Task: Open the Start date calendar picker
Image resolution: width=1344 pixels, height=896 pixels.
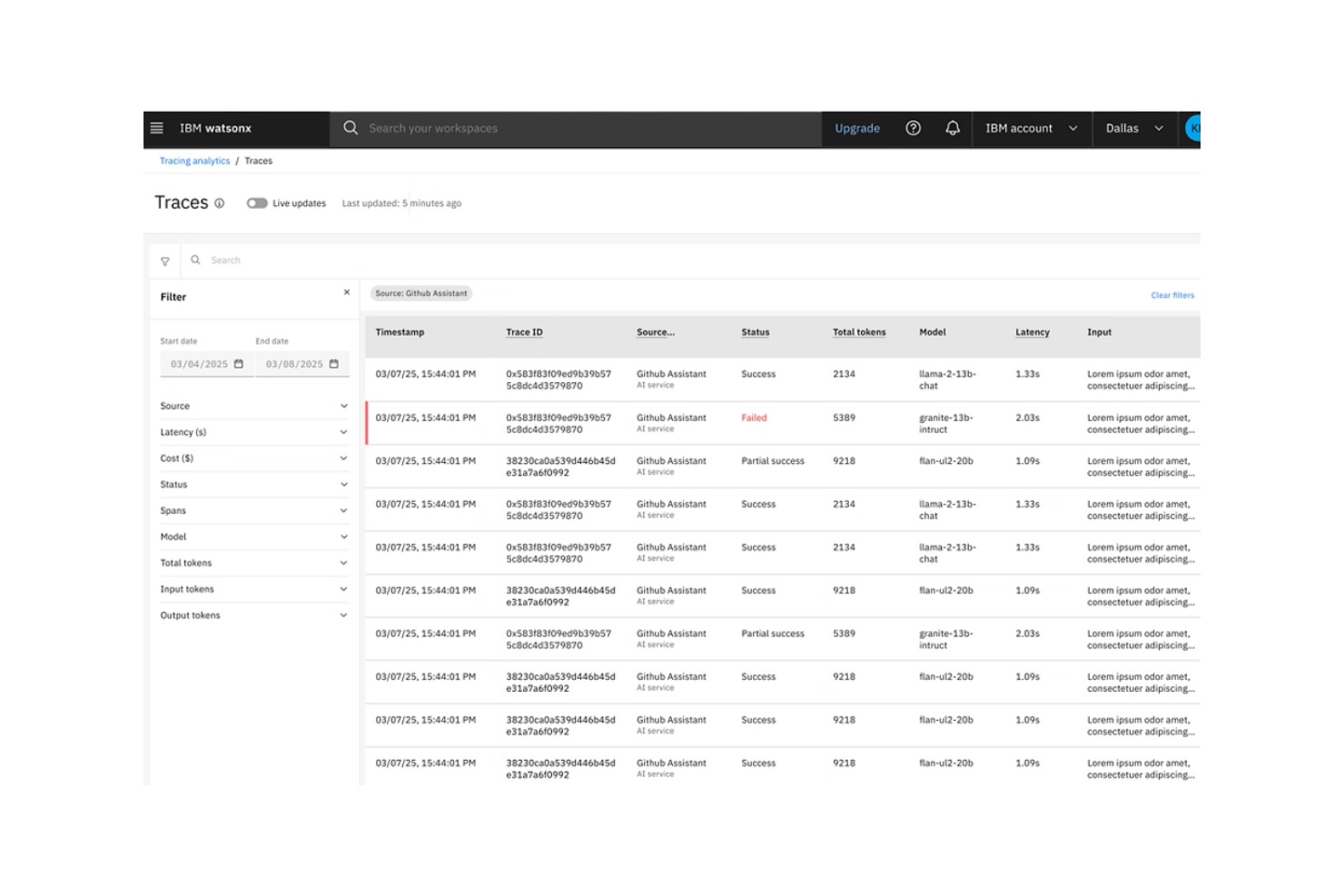Action: pos(238,363)
